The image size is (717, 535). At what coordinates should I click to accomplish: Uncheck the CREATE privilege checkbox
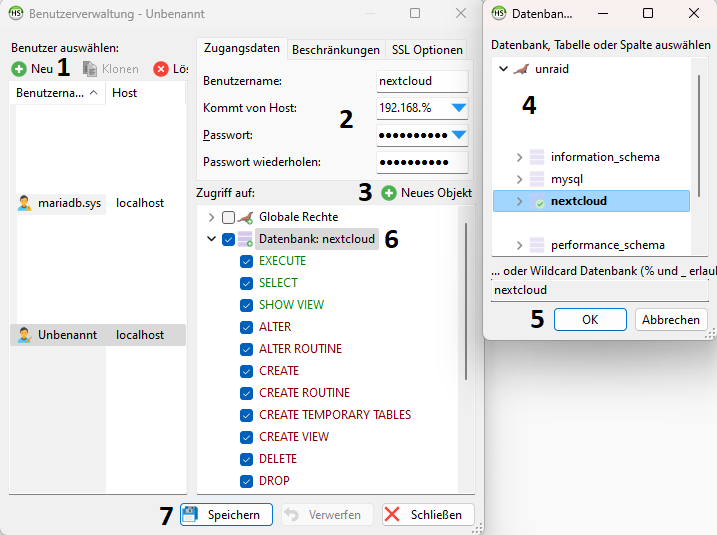[246, 371]
